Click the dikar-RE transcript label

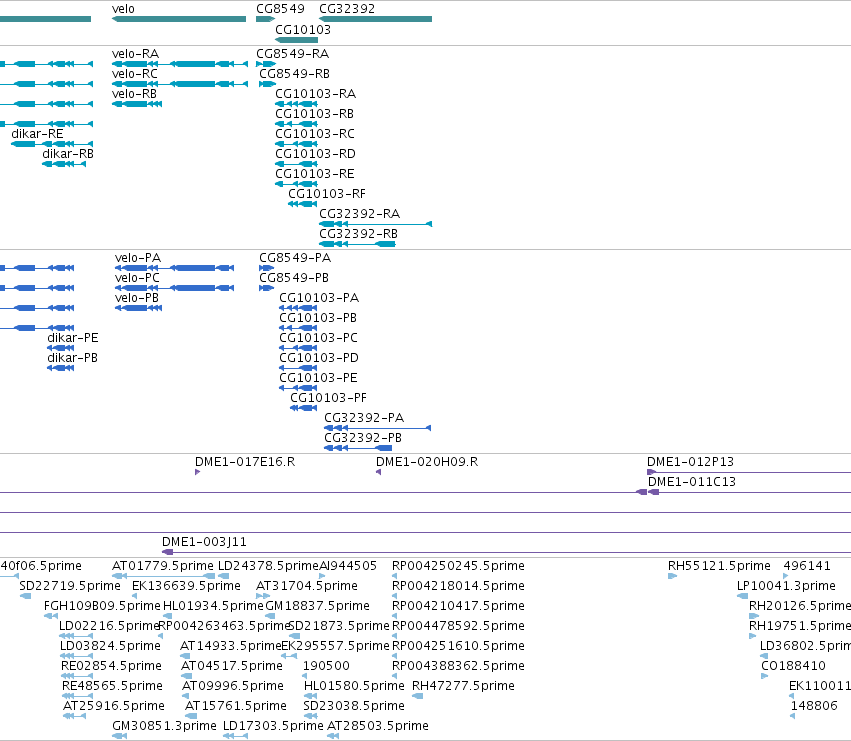tap(37, 134)
